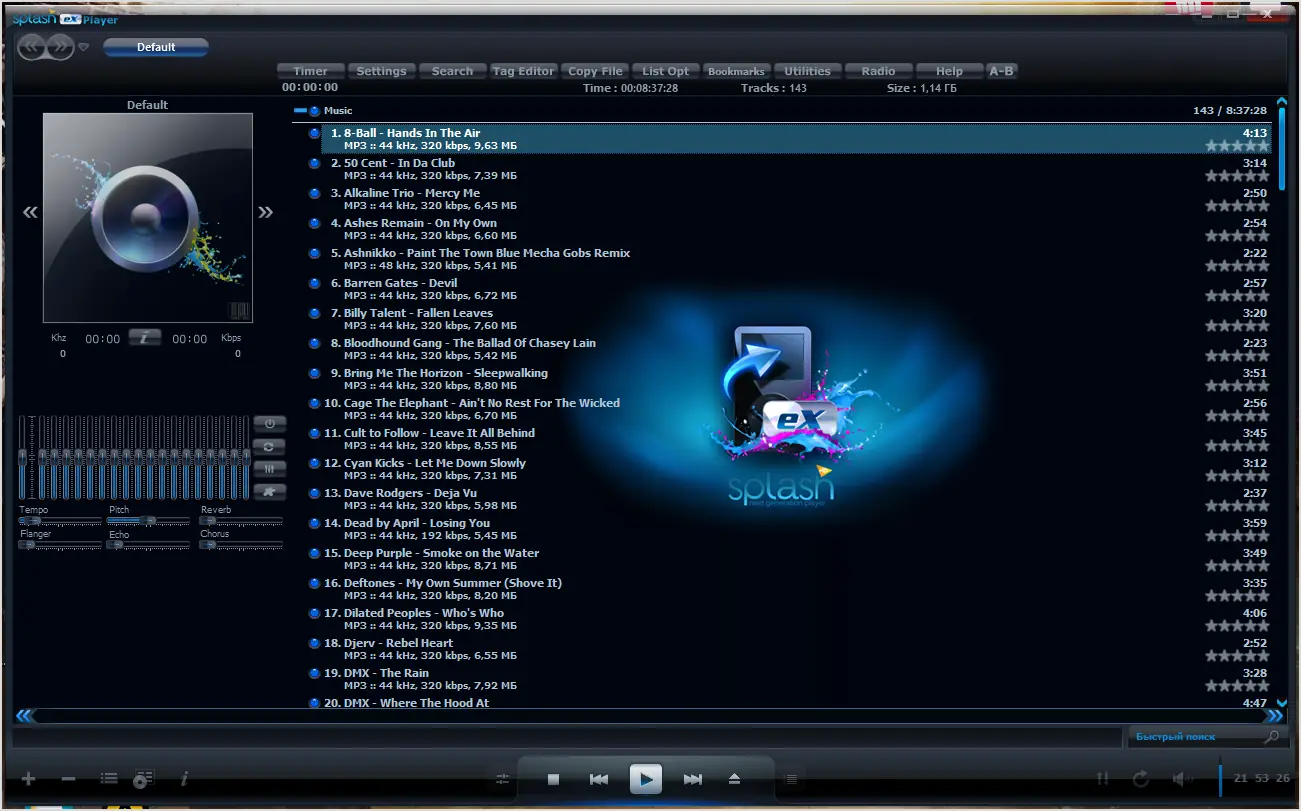
Task: Click the stop playback button
Action: [553, 779]
